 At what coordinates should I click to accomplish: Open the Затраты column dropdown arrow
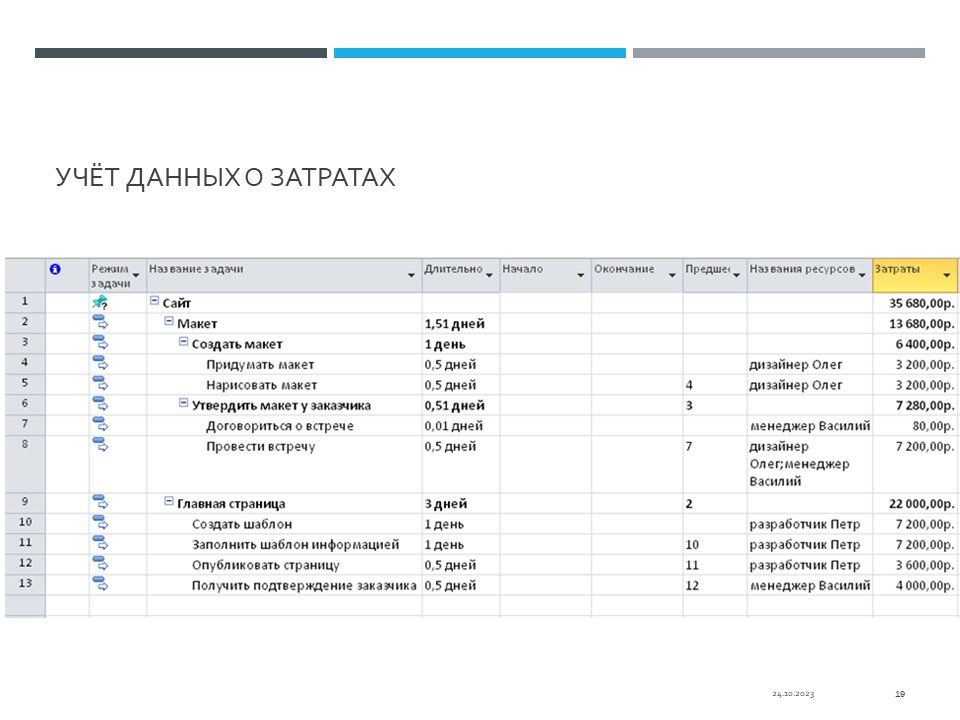[947, 276]
